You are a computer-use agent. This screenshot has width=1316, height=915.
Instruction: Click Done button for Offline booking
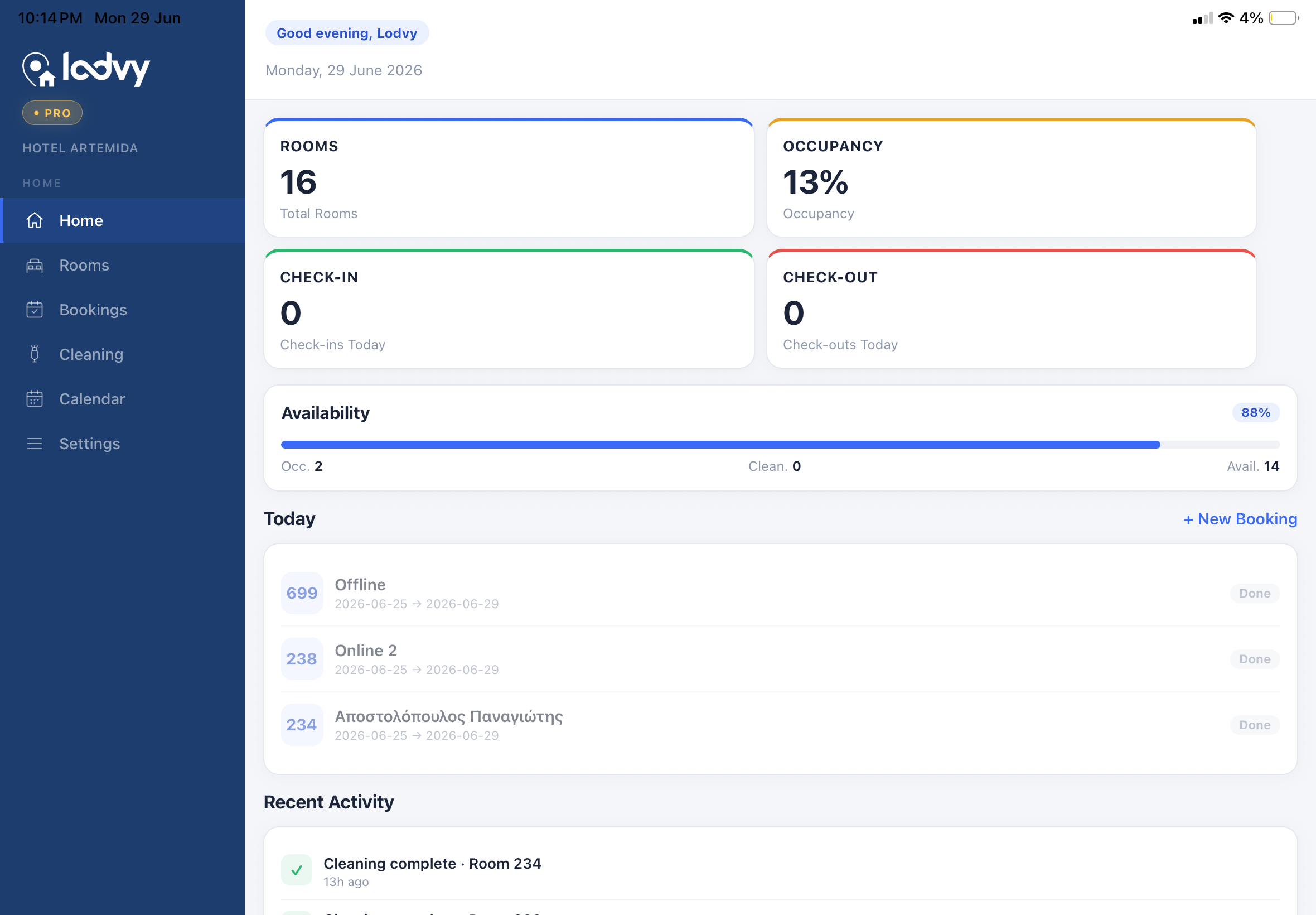pos(1255,594)
